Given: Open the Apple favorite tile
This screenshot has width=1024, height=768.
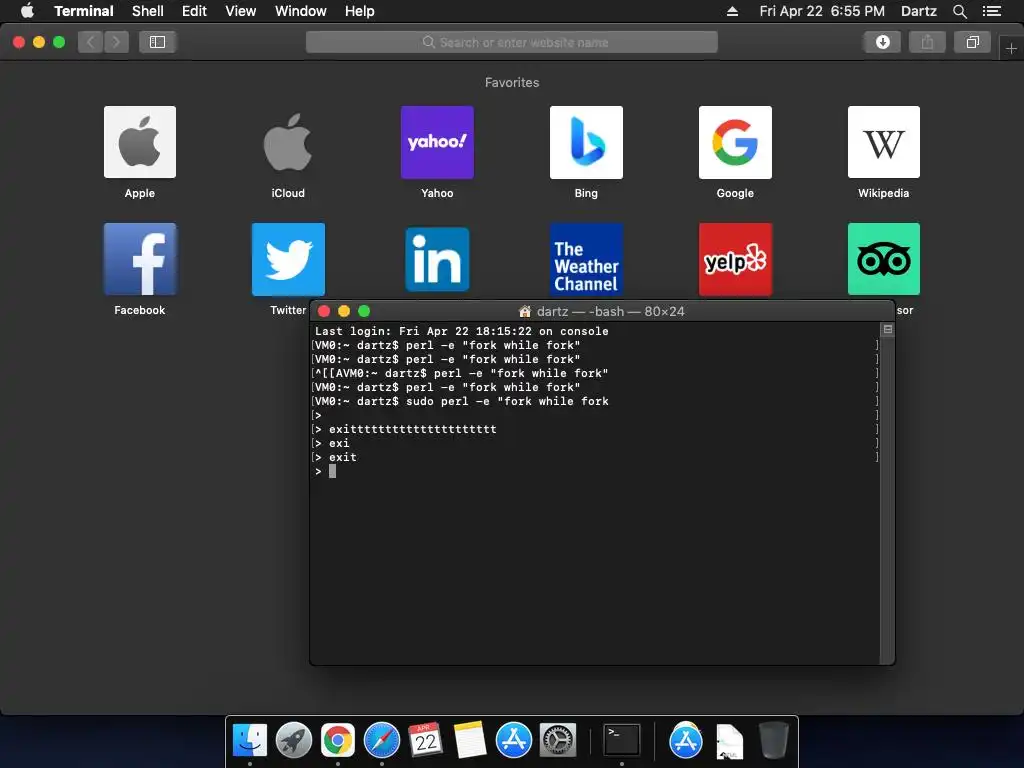Looking at the screenshot, I should pyautogui.click(x=140, y=142).
